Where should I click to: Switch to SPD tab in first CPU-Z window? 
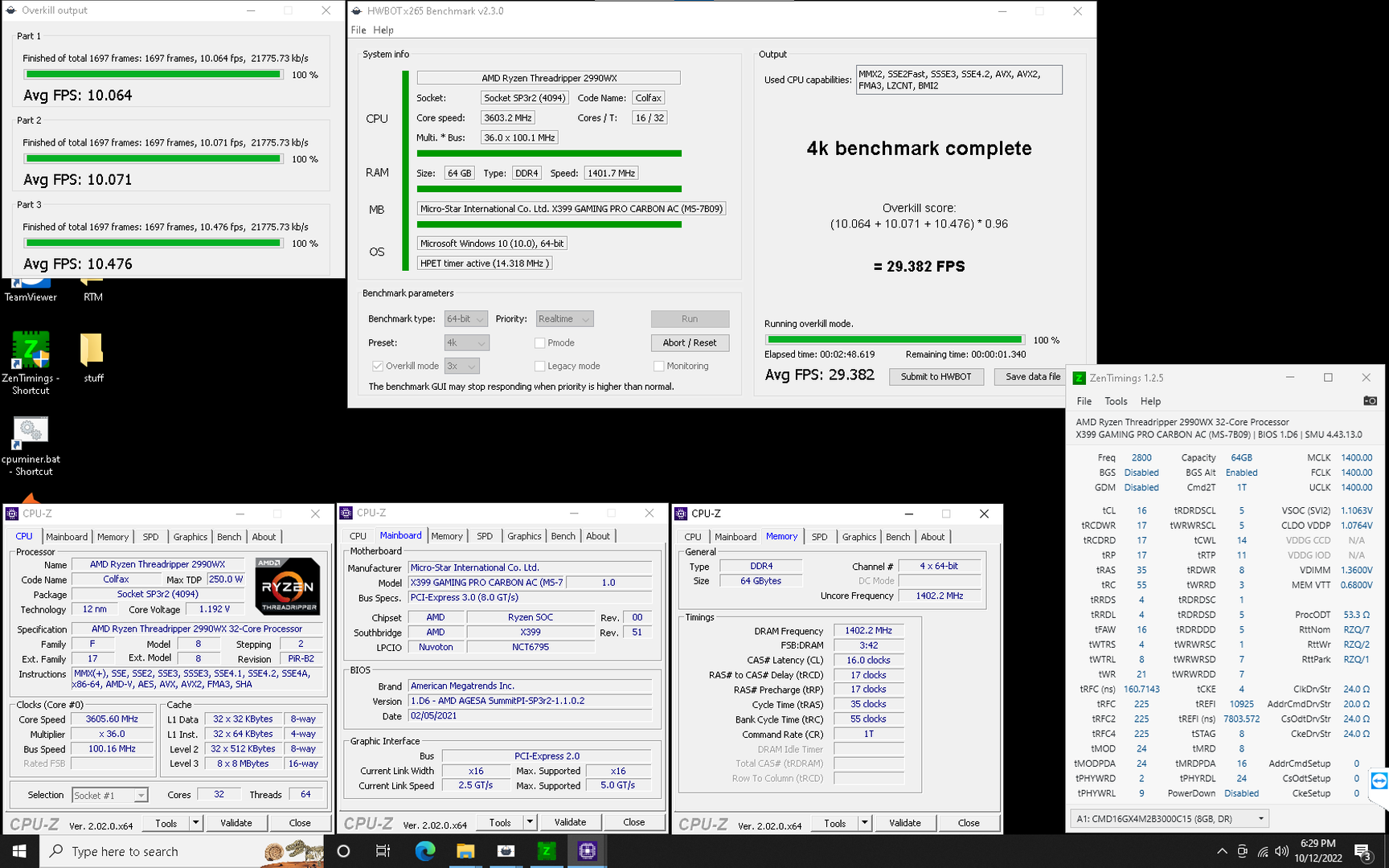coord(150,537)
